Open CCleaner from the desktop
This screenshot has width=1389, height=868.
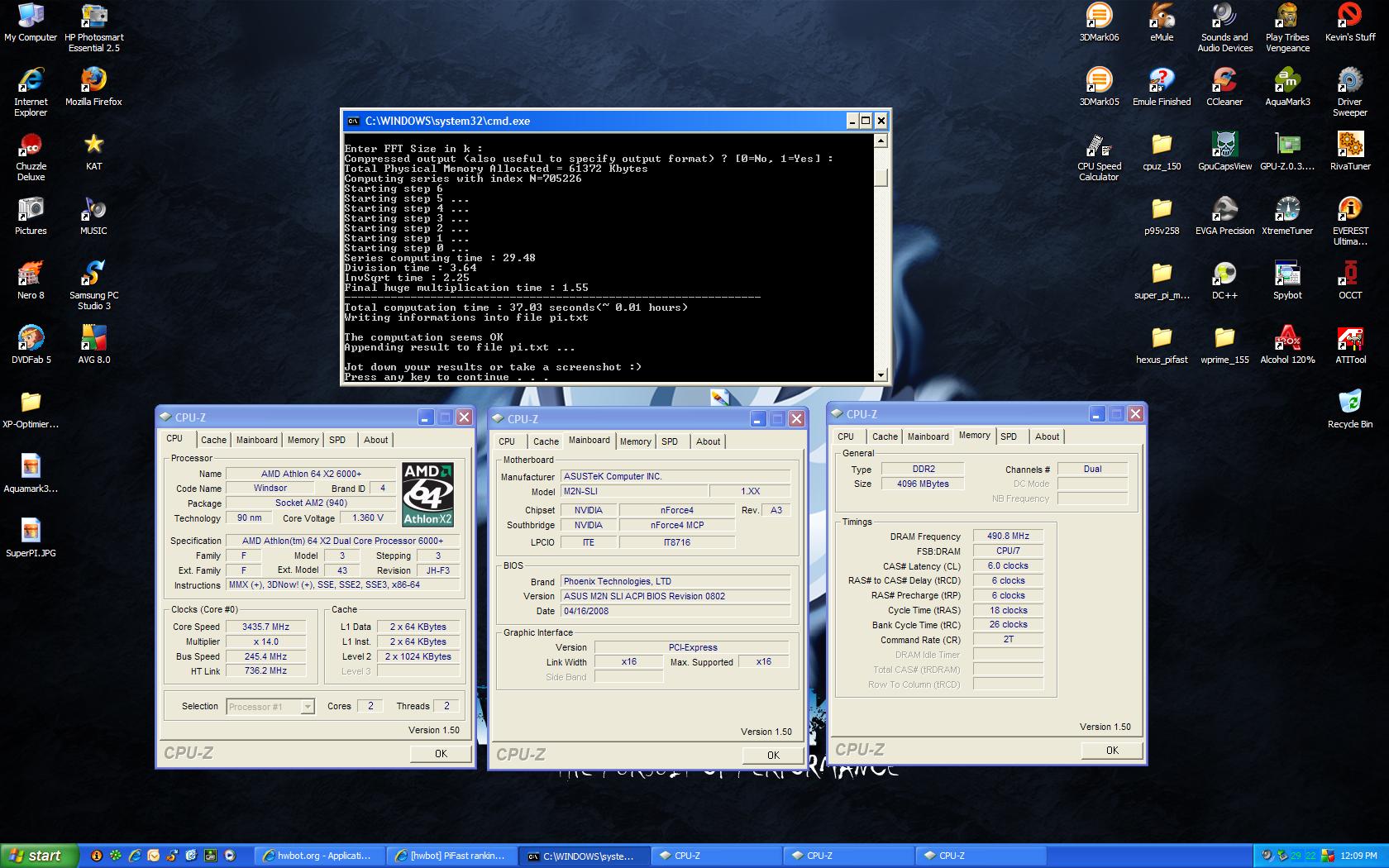click(x=1224, y=87)
